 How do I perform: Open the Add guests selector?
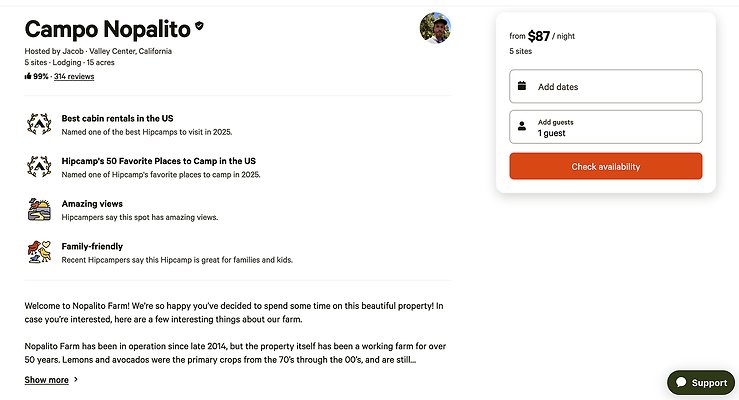point(605,127)
